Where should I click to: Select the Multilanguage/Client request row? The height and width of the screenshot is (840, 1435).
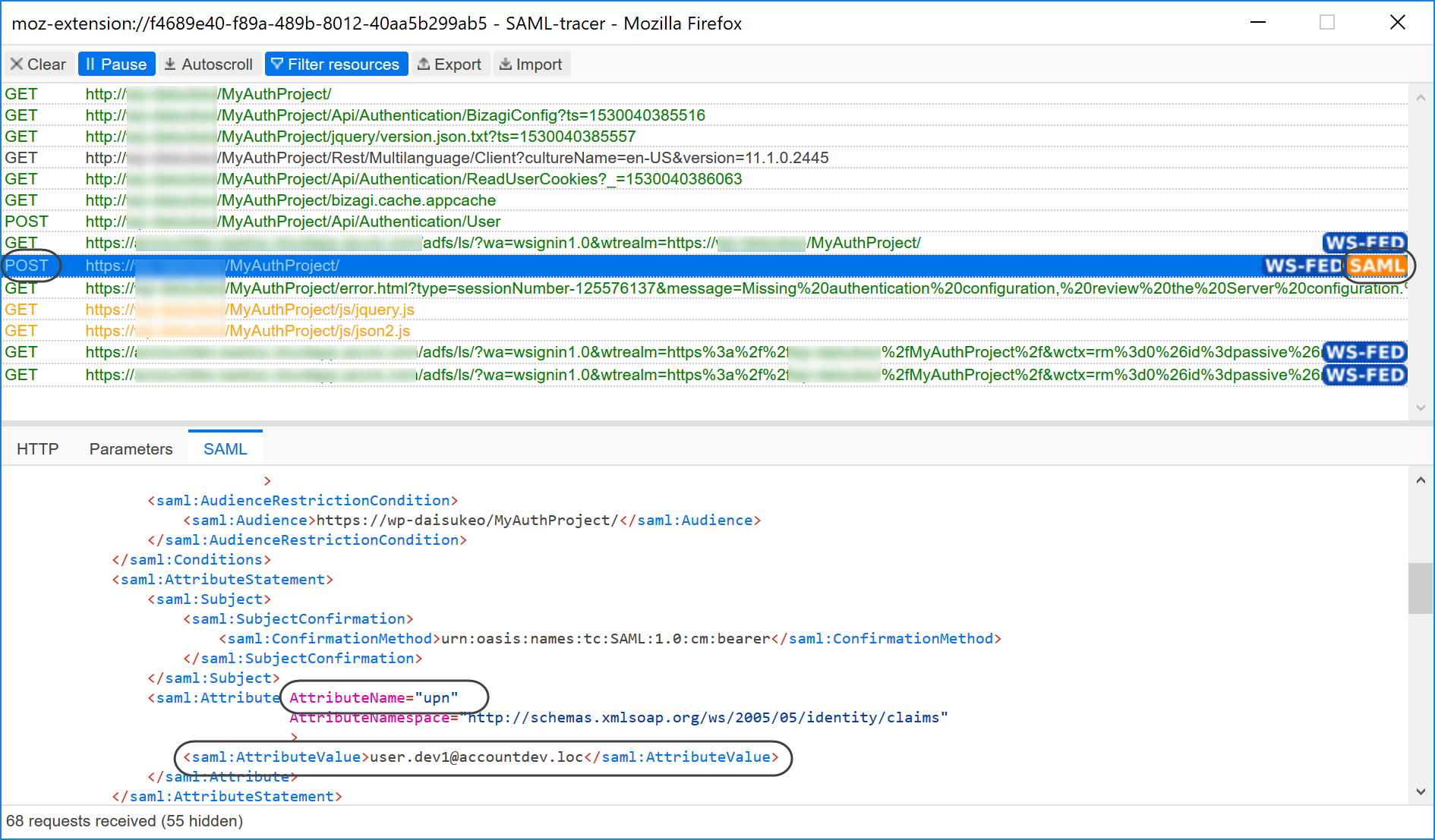pyautogui.click(x=705, y=158)
